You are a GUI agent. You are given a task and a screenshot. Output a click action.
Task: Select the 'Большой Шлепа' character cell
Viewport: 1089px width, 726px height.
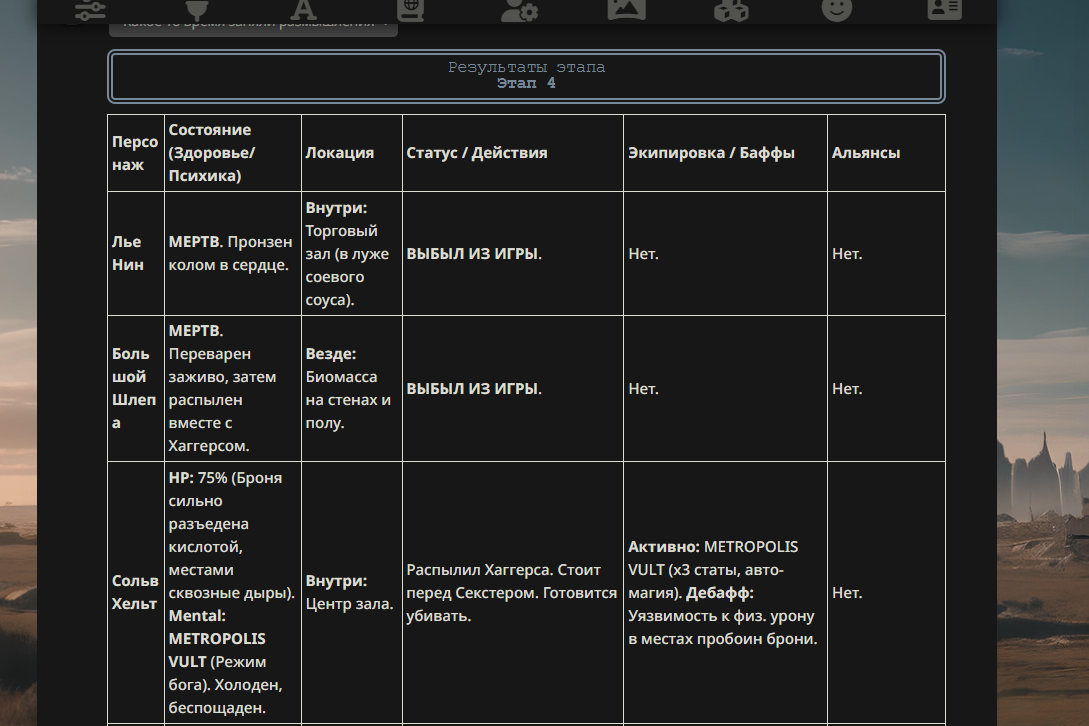point(136,388)
